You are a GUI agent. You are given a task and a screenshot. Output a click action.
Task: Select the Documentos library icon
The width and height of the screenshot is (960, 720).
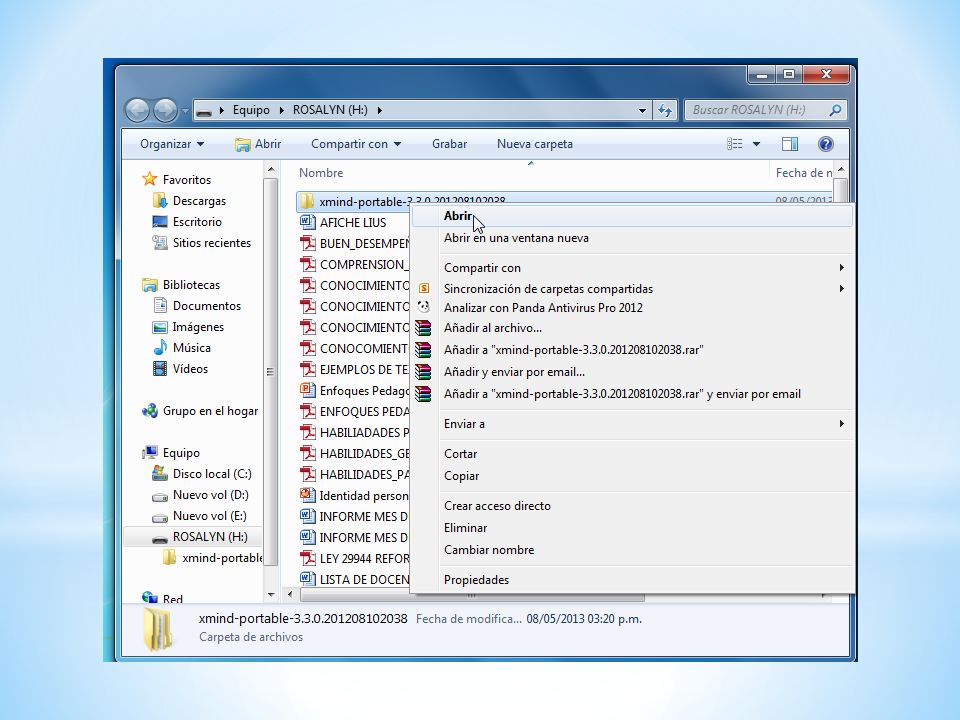coord(160,306)
